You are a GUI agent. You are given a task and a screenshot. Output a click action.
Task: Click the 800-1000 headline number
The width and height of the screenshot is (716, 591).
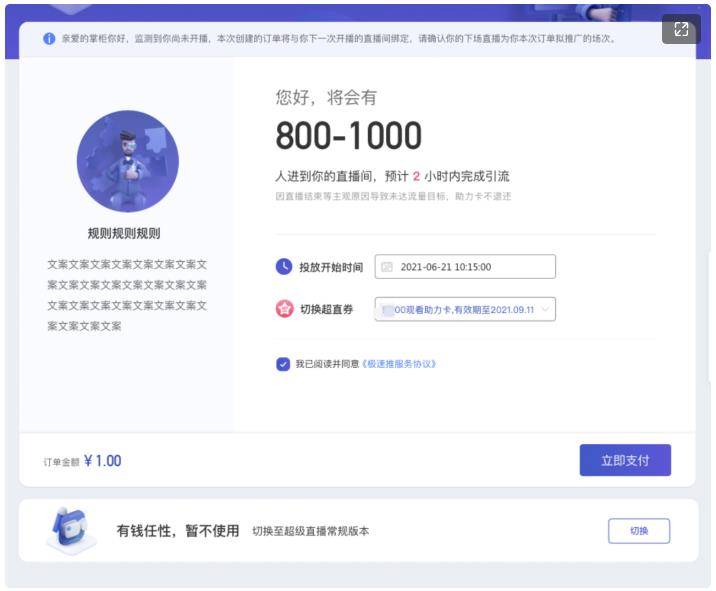click(348, 136)
